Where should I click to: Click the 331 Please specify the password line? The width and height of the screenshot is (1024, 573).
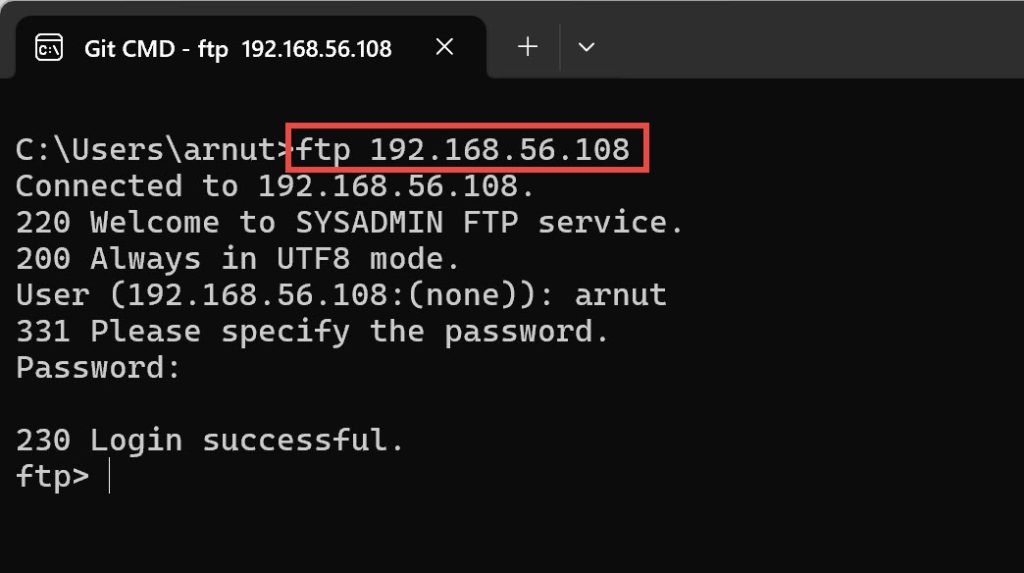point(312,331)
